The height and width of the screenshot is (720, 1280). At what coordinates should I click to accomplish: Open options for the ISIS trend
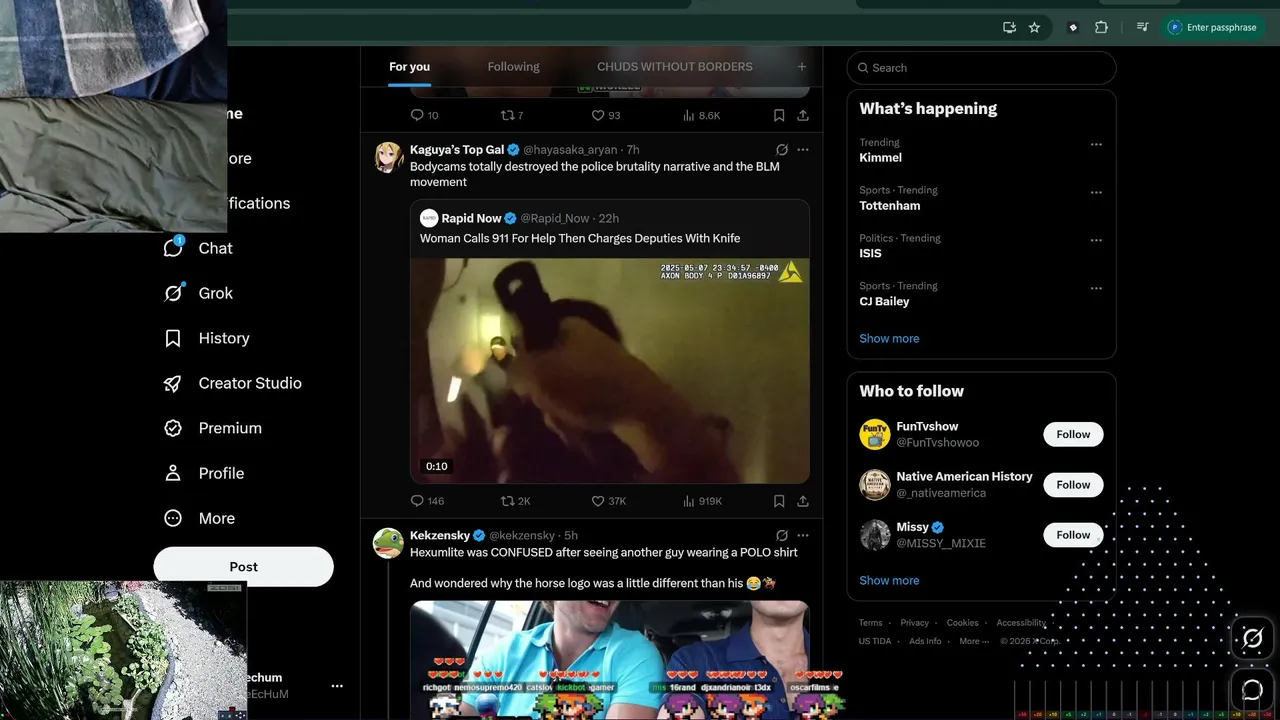[x=1096, y=240]
